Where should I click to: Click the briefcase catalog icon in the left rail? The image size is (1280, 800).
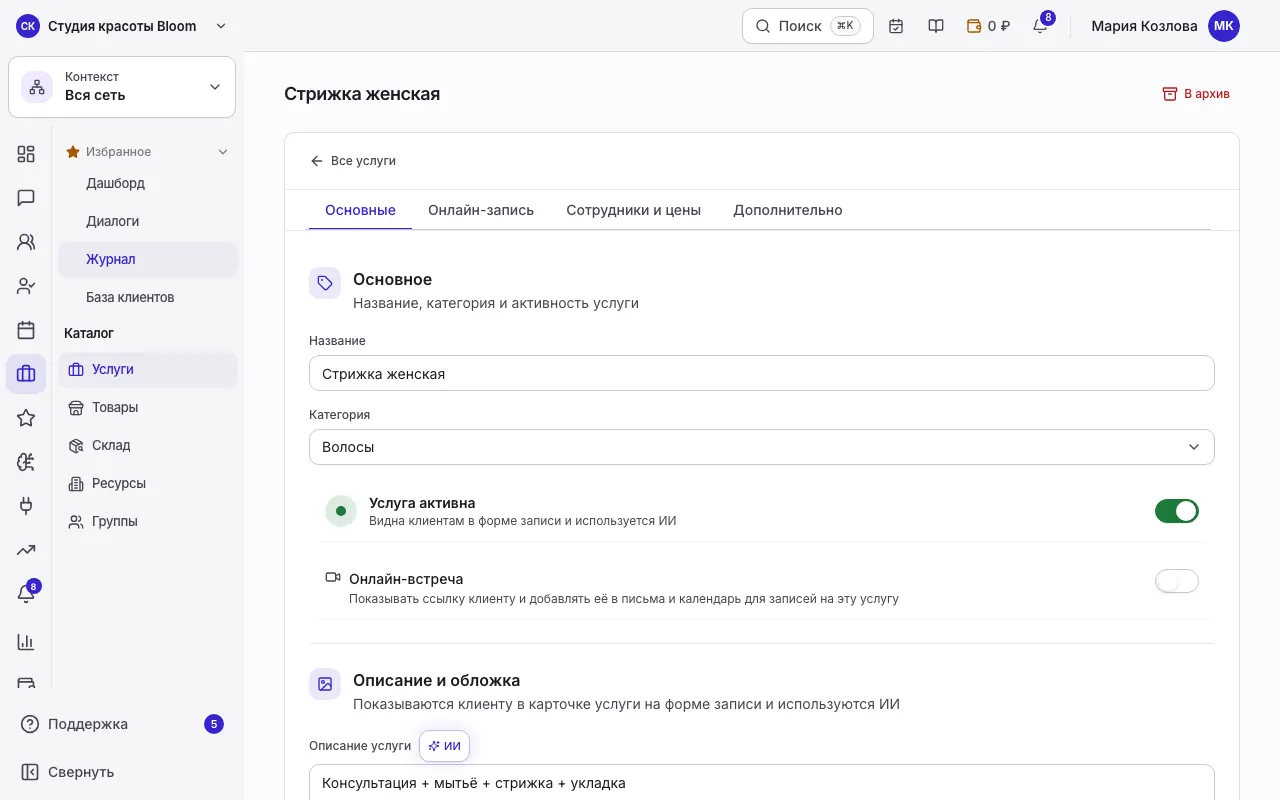[26, 374]
